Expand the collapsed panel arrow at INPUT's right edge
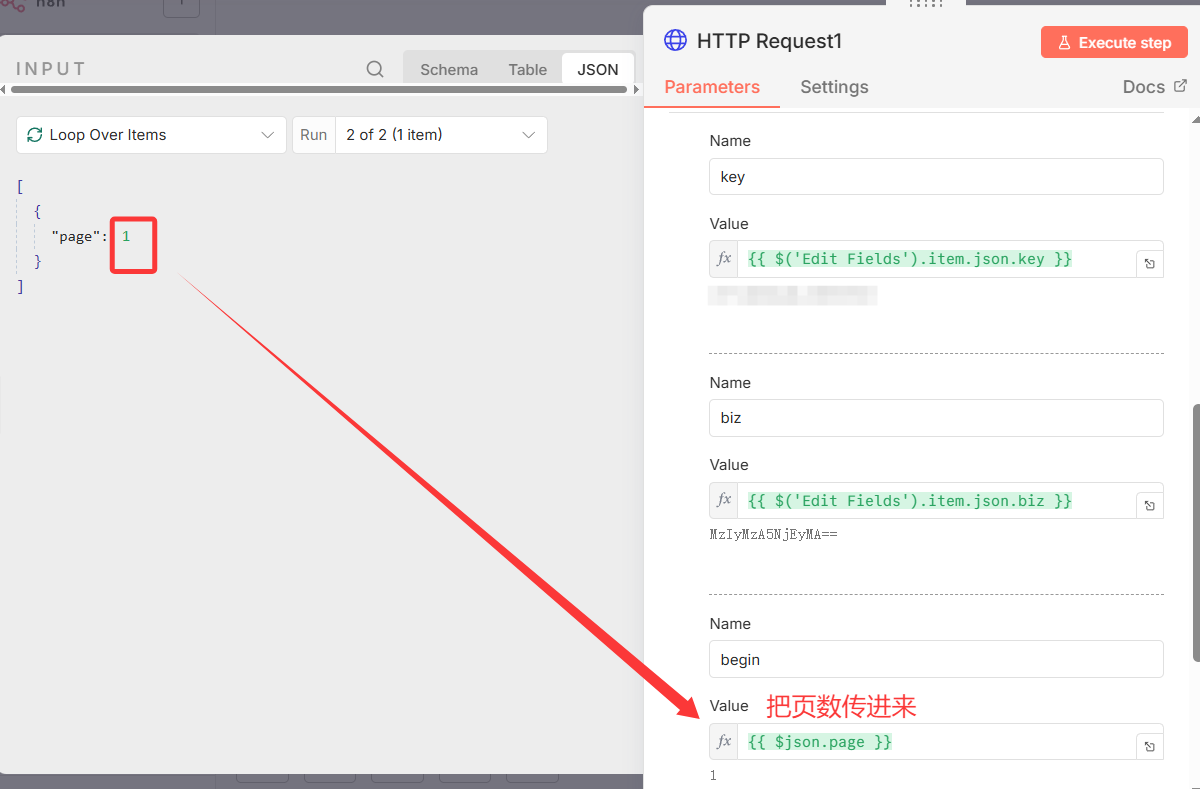This screenshot has height=789, width=1200. (637, 88)
